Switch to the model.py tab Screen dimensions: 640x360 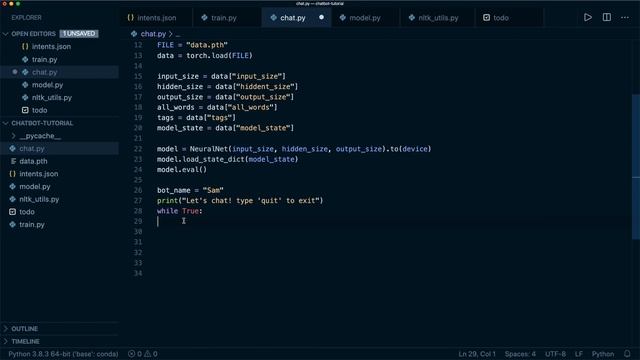coord(364,18)
